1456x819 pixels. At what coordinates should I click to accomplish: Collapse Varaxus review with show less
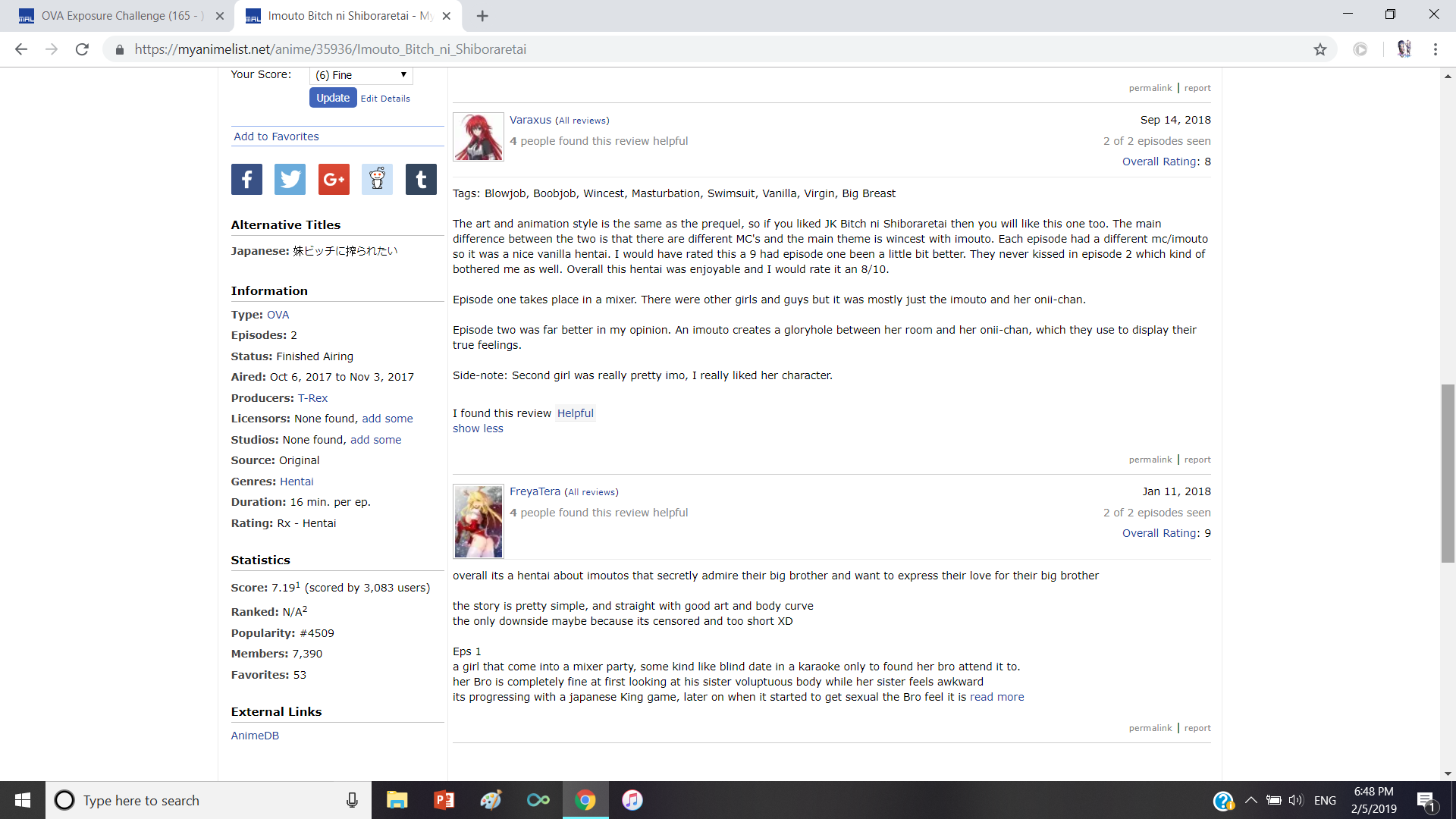pyautogui.click(x=478, y=428)
